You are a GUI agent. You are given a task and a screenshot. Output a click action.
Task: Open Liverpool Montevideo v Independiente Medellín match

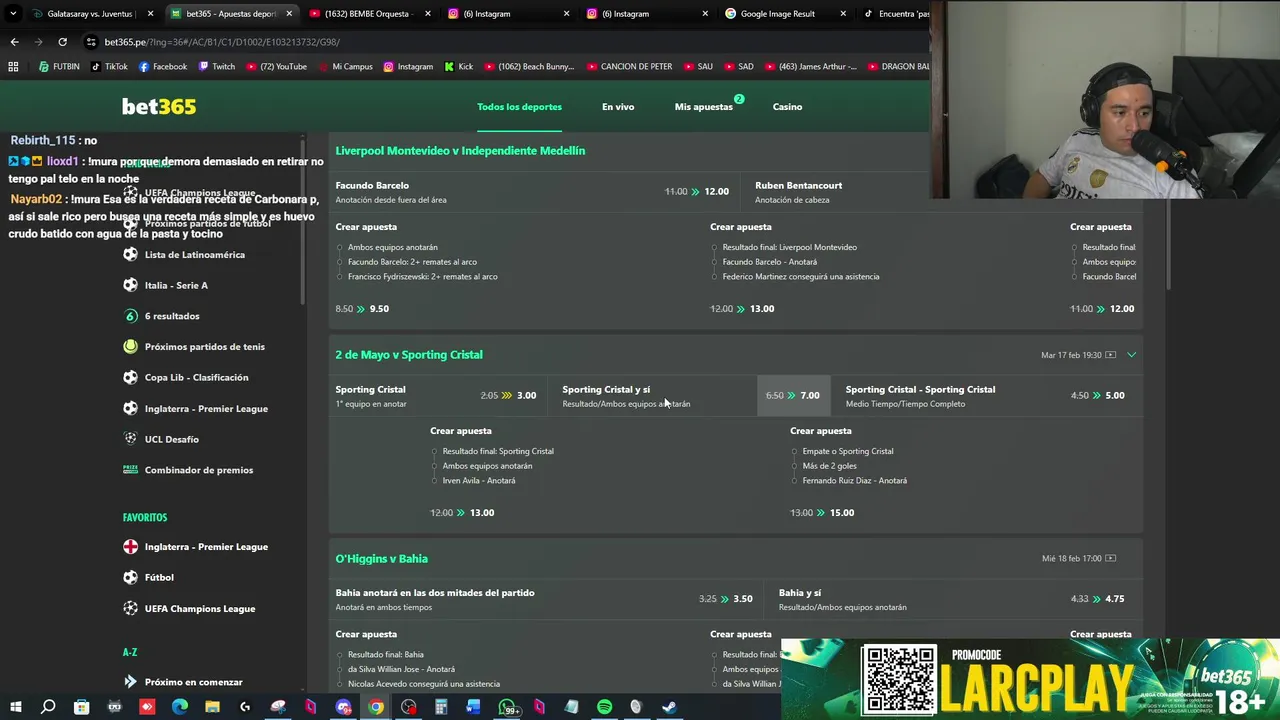click(460, 151)
